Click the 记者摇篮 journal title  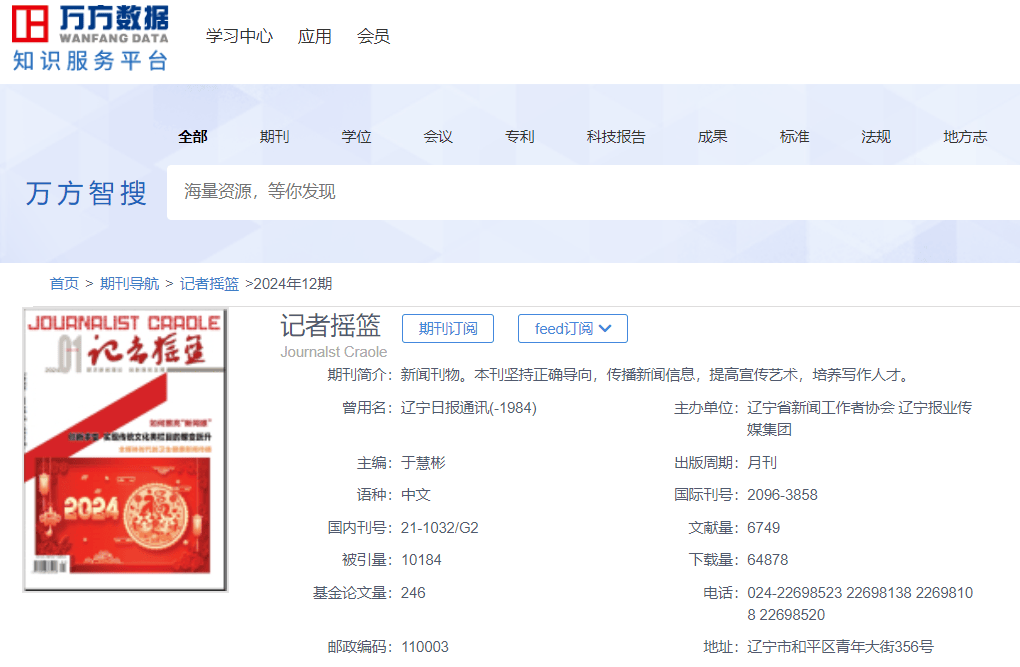tap(330, 325)
